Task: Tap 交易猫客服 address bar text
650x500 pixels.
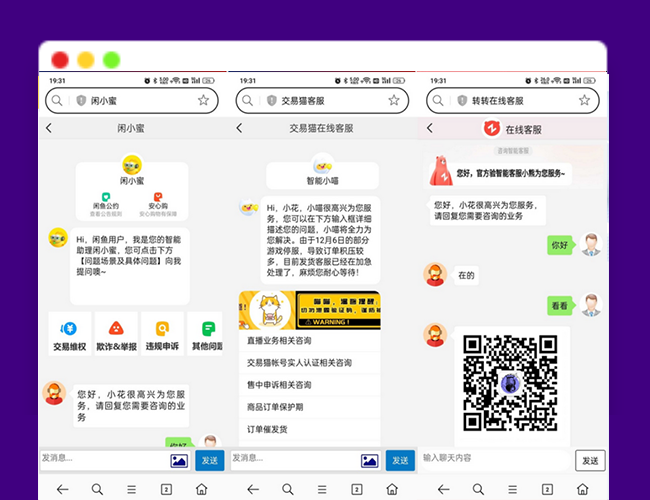Action: (x=303, y=101)
